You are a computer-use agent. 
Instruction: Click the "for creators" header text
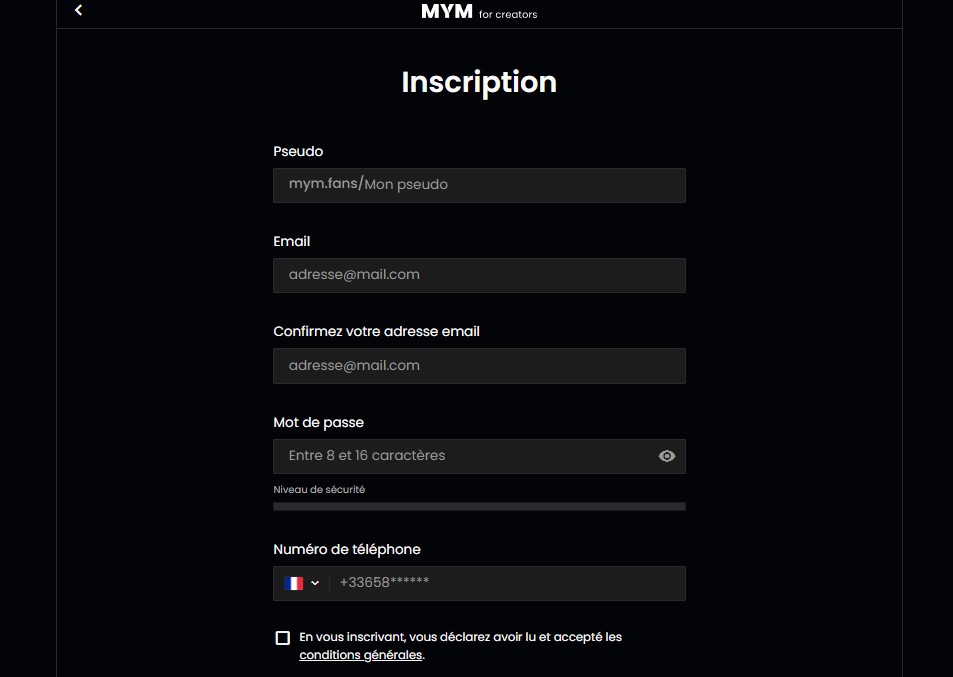point(508,15)
